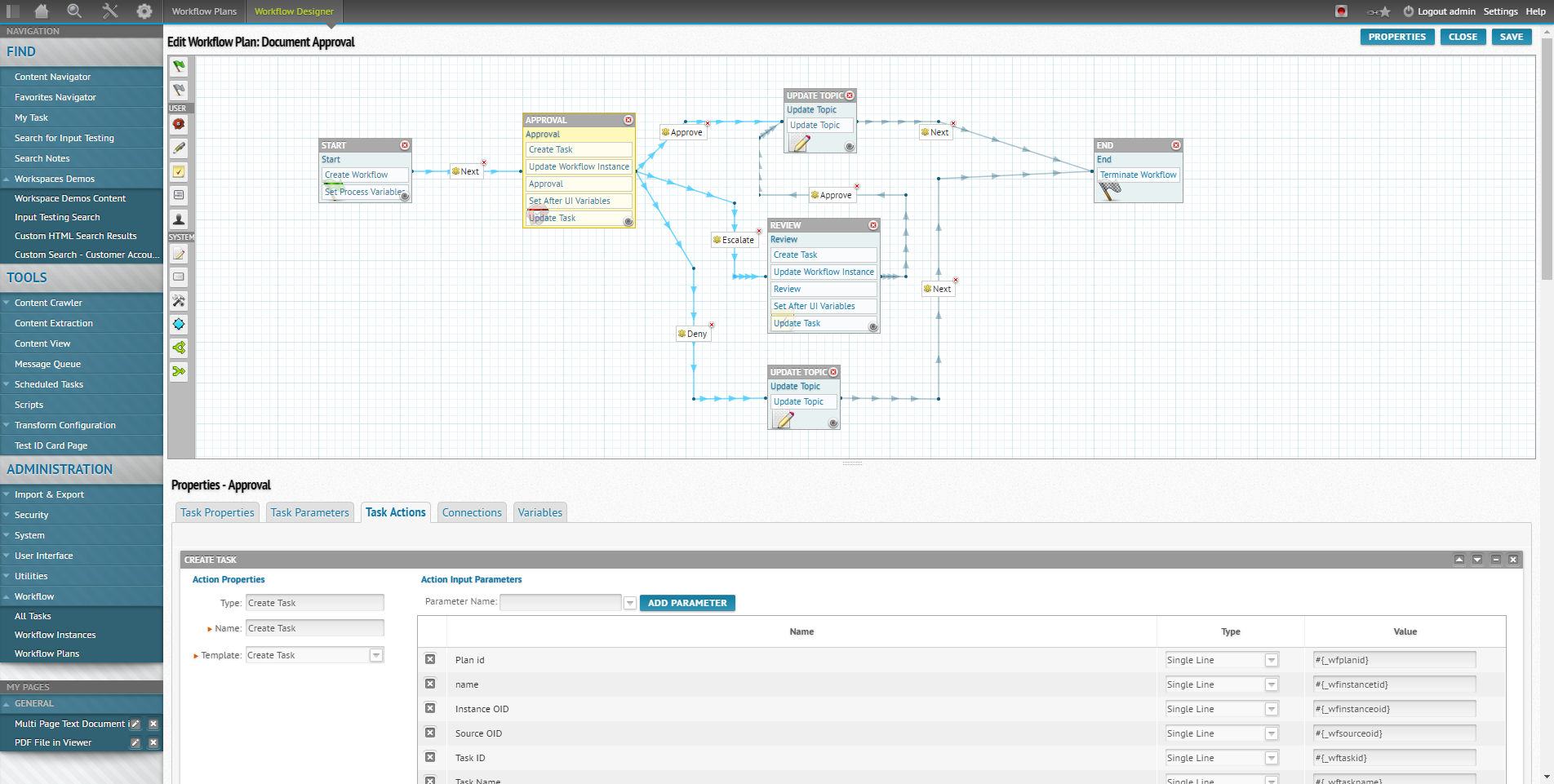Open the home icon in the top bar
Viewport: 1554px width, 784px height.
[x=41, y=11]
